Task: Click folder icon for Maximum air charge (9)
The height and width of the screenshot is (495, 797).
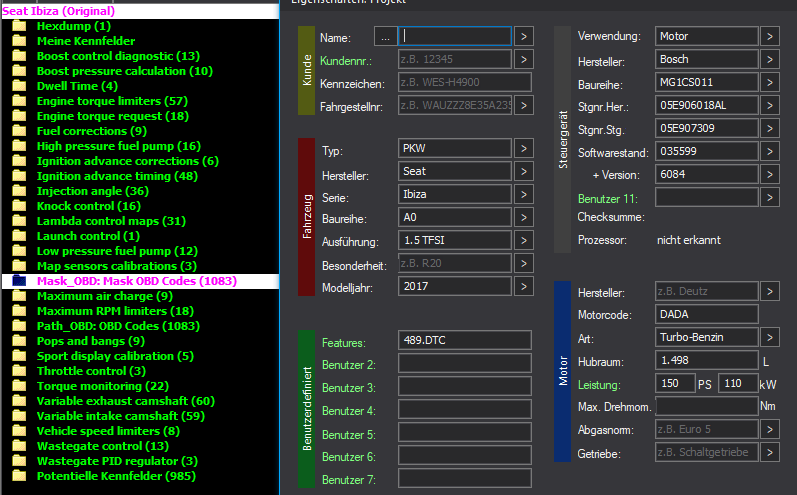Action: (x=19, y=296)
